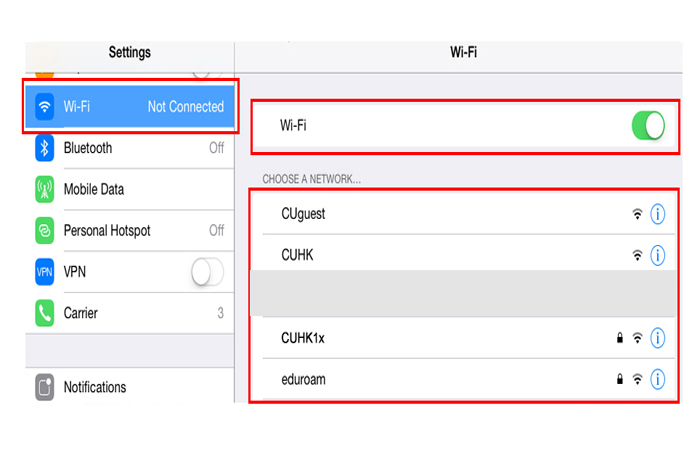Click the Mobile Data antenna icon
This screenshot has width=700, height=466.
[x=45, y=189]
